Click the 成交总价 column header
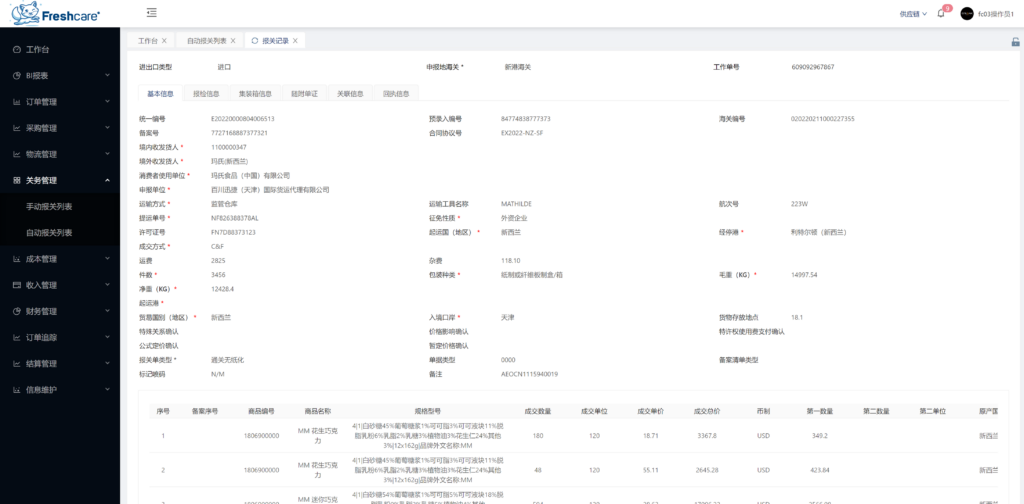This screenshot has height=504, width=1024. tap(707, 411)
